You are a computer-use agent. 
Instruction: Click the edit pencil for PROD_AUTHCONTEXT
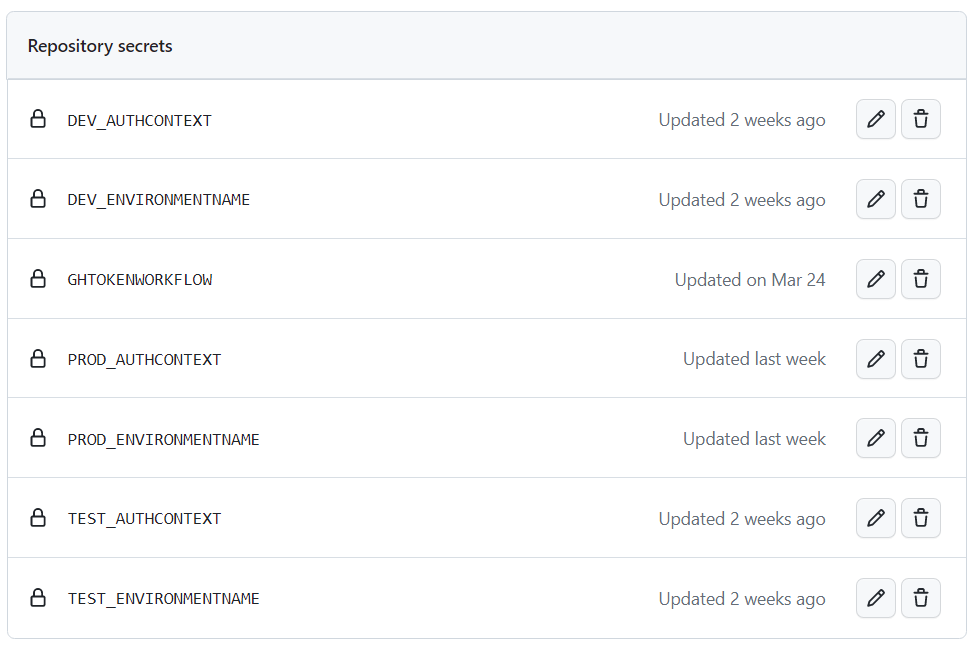point(875,358)
